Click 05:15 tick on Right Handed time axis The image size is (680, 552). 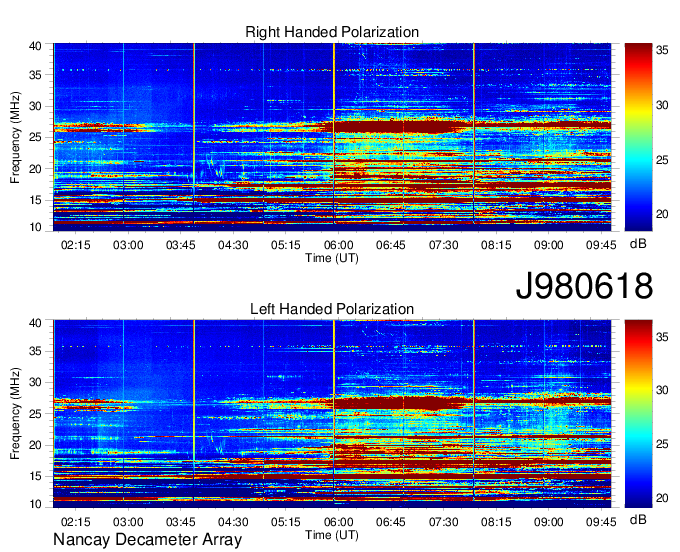(x=285, y=245)
